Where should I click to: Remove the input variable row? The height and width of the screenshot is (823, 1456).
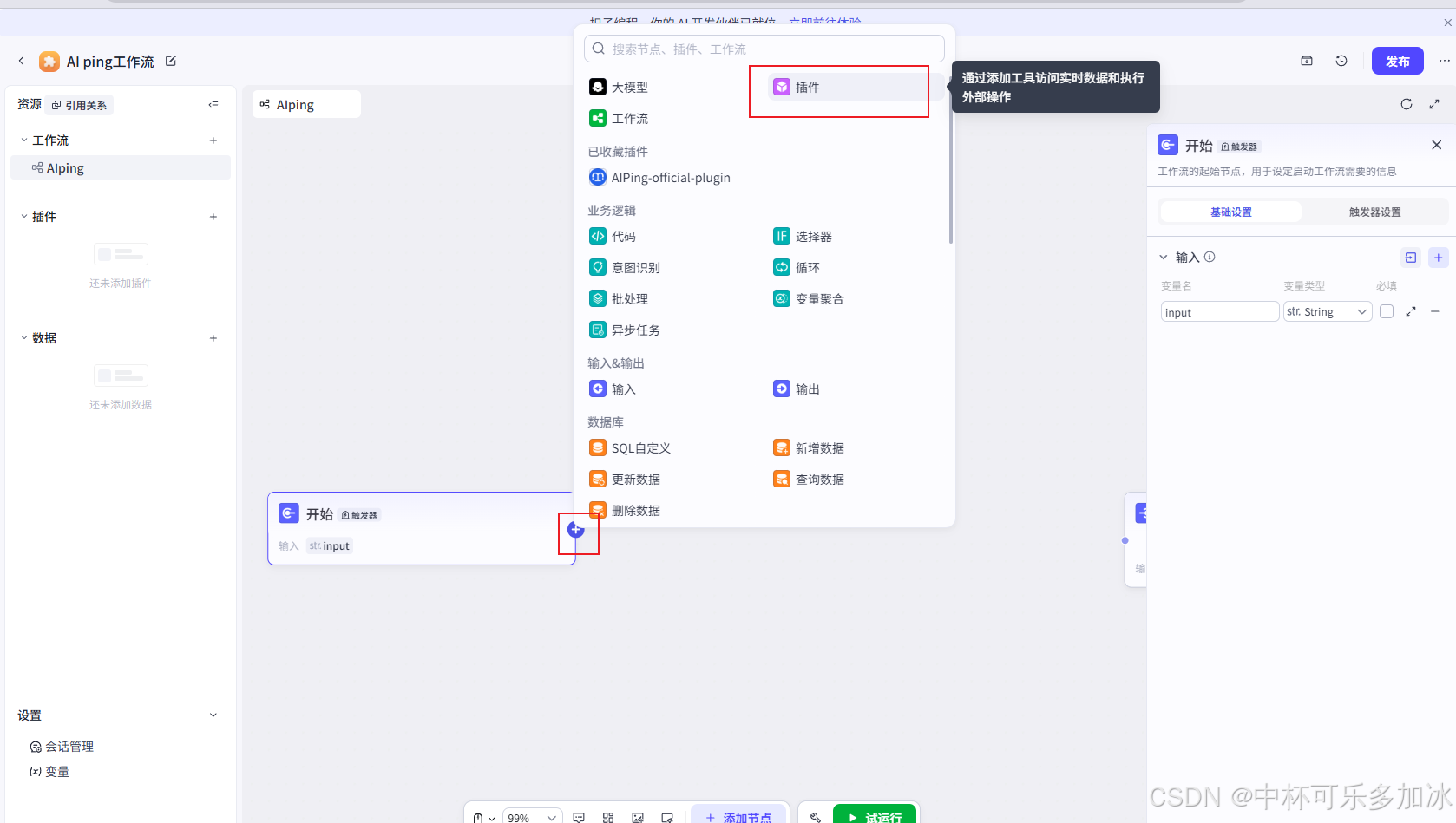(1435, 311)
